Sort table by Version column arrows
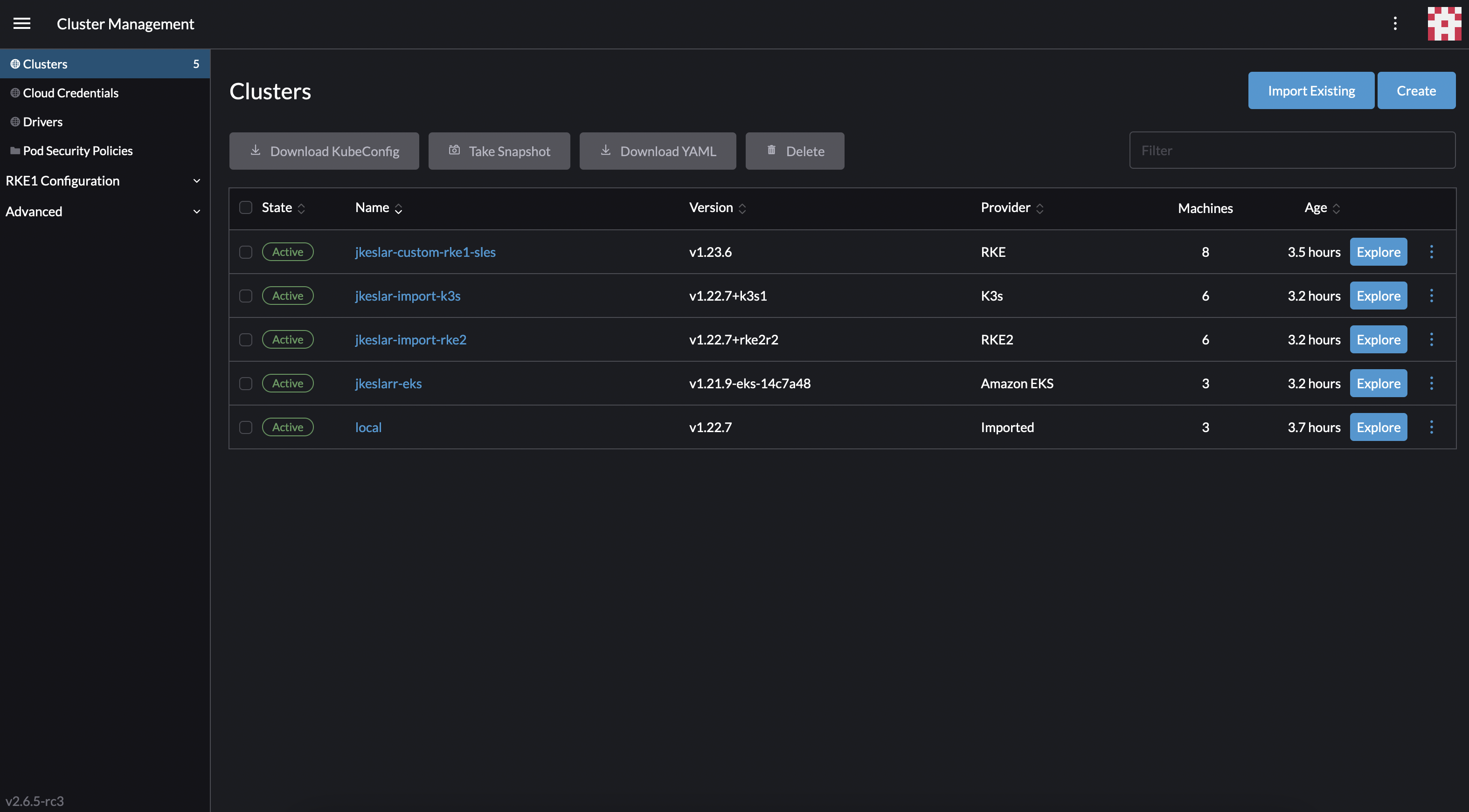1469x812 pixels. pos(742,208)
